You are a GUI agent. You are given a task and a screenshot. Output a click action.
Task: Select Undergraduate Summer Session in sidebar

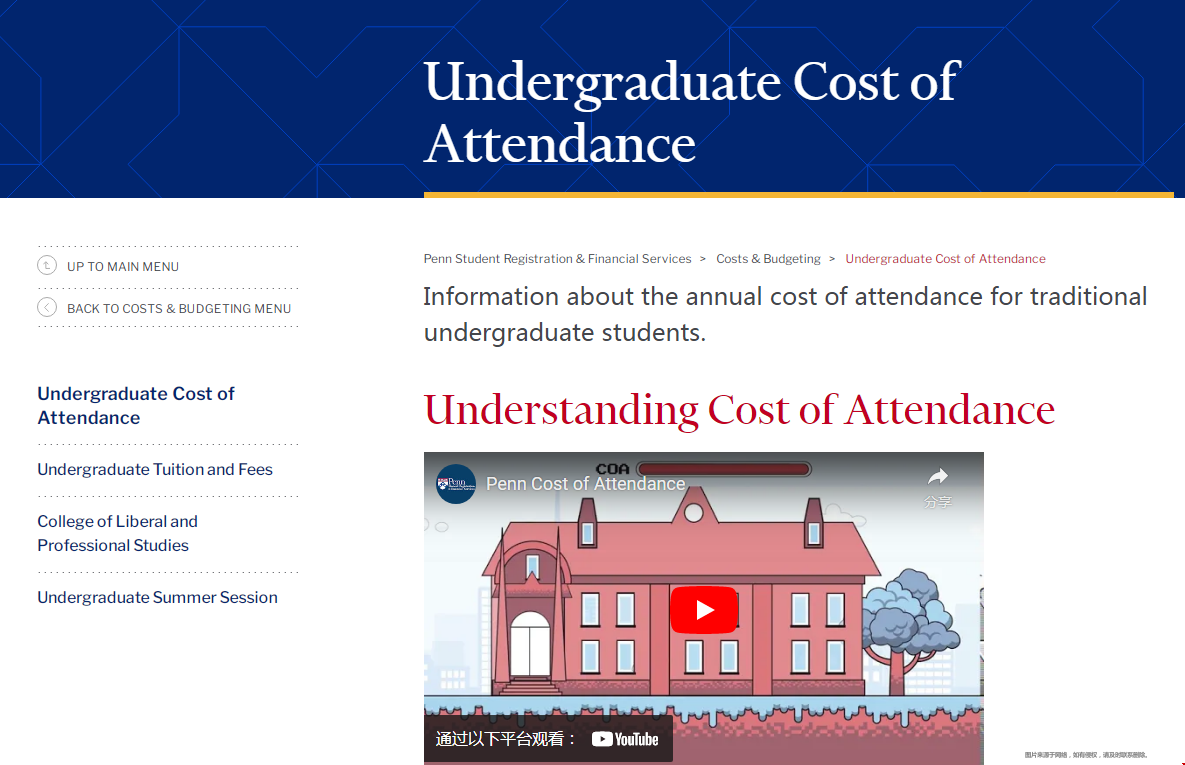157,597
